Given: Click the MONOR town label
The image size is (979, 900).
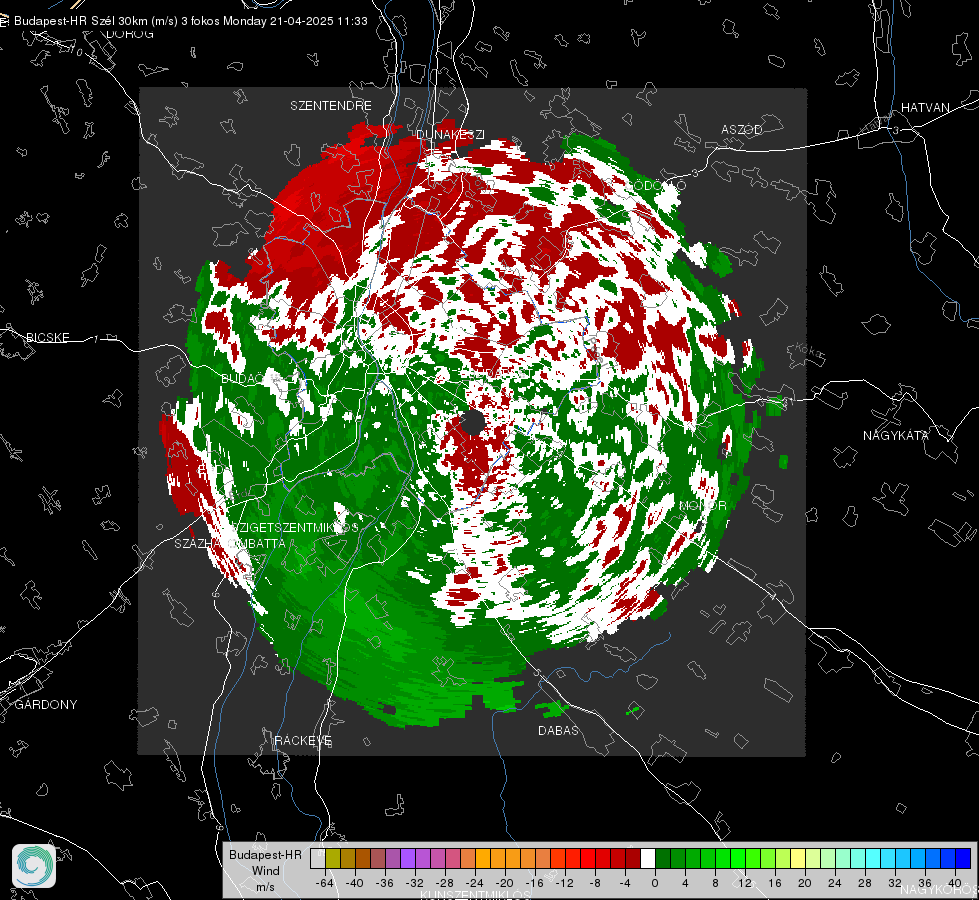Looking at the screenshot, I should click(x=702, y=506).
